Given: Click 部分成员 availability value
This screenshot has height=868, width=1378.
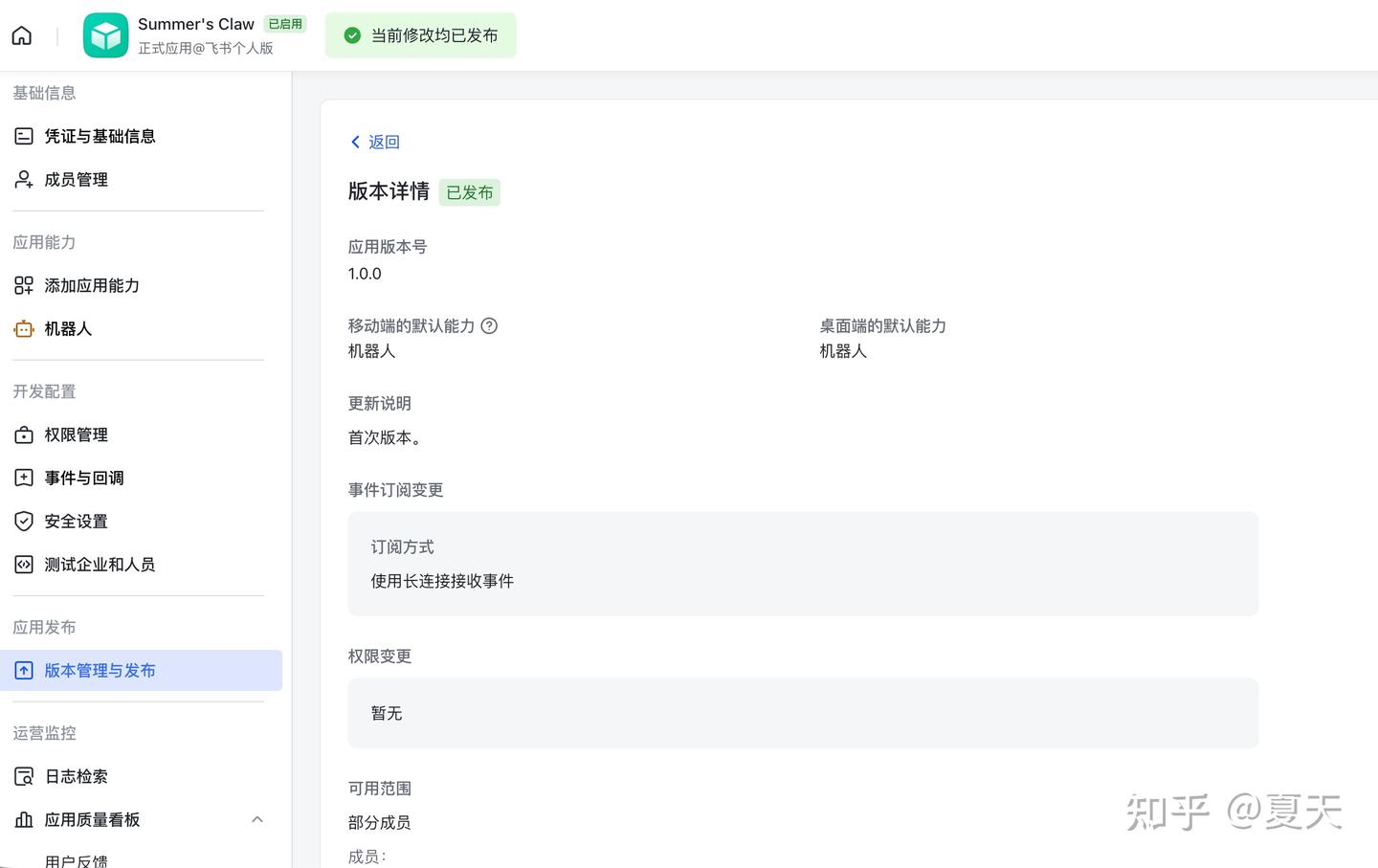Looking at the screenshot, I should (x=379, y=822).
